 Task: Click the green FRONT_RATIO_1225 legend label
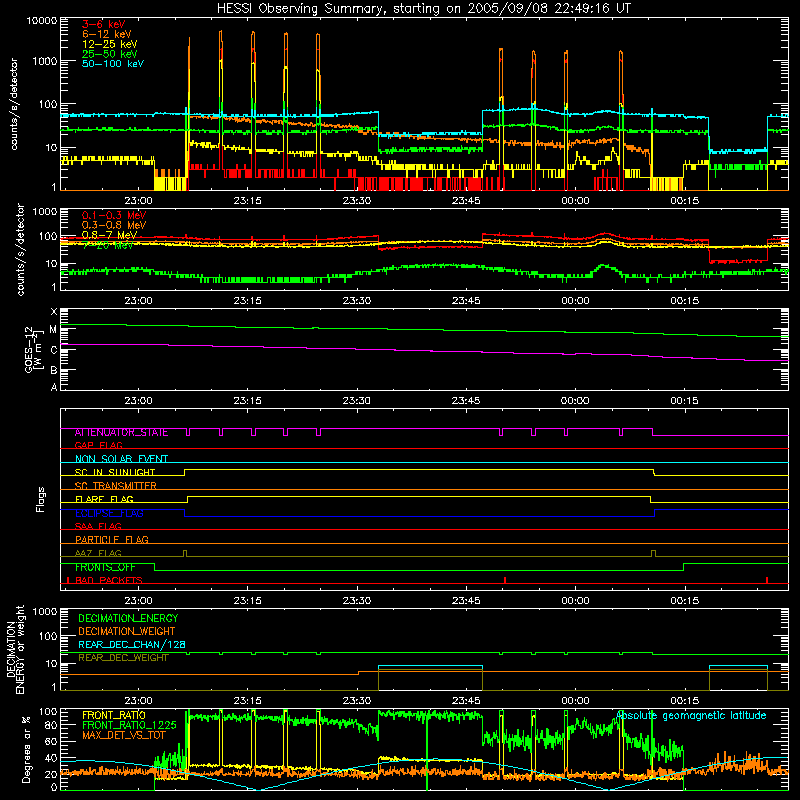[x=129, y=725]
